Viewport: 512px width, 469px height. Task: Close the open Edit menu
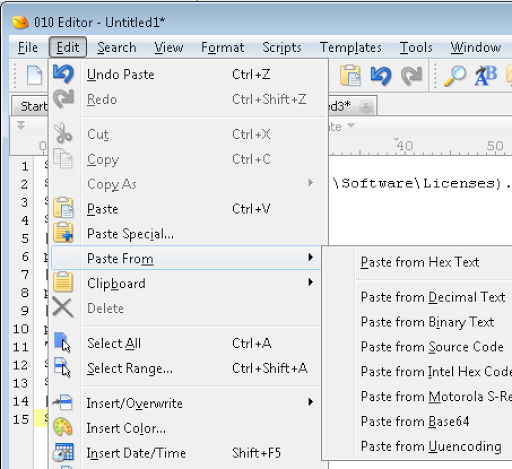(x=68, y=47)
